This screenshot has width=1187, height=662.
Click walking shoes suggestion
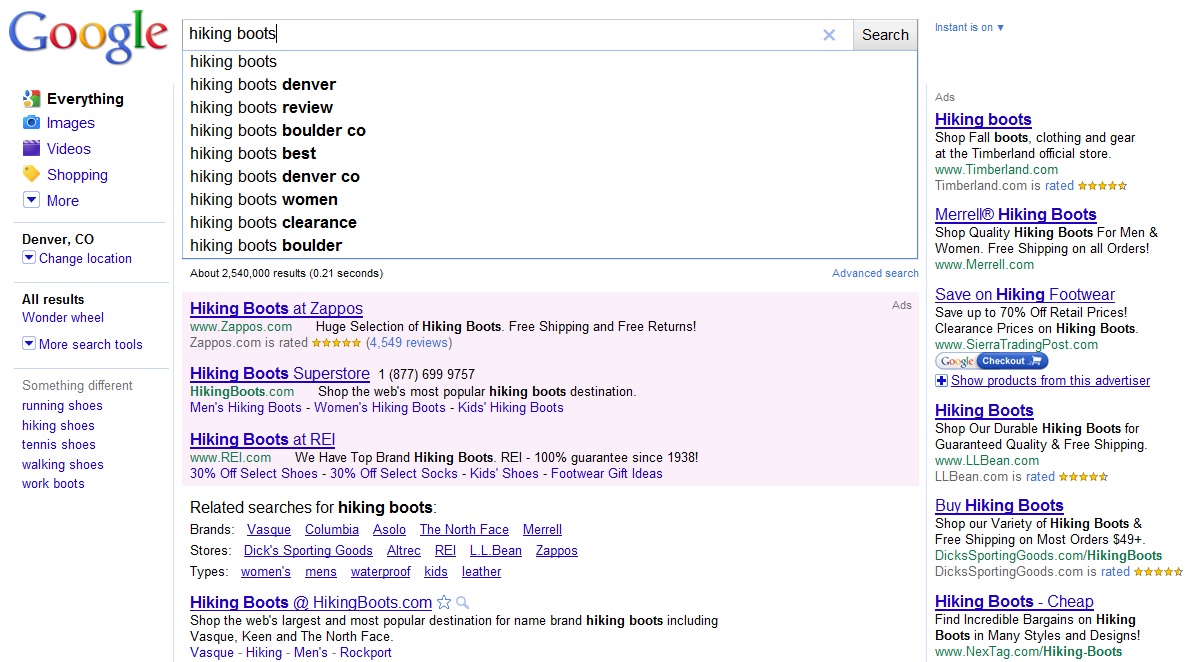point(63,464)
